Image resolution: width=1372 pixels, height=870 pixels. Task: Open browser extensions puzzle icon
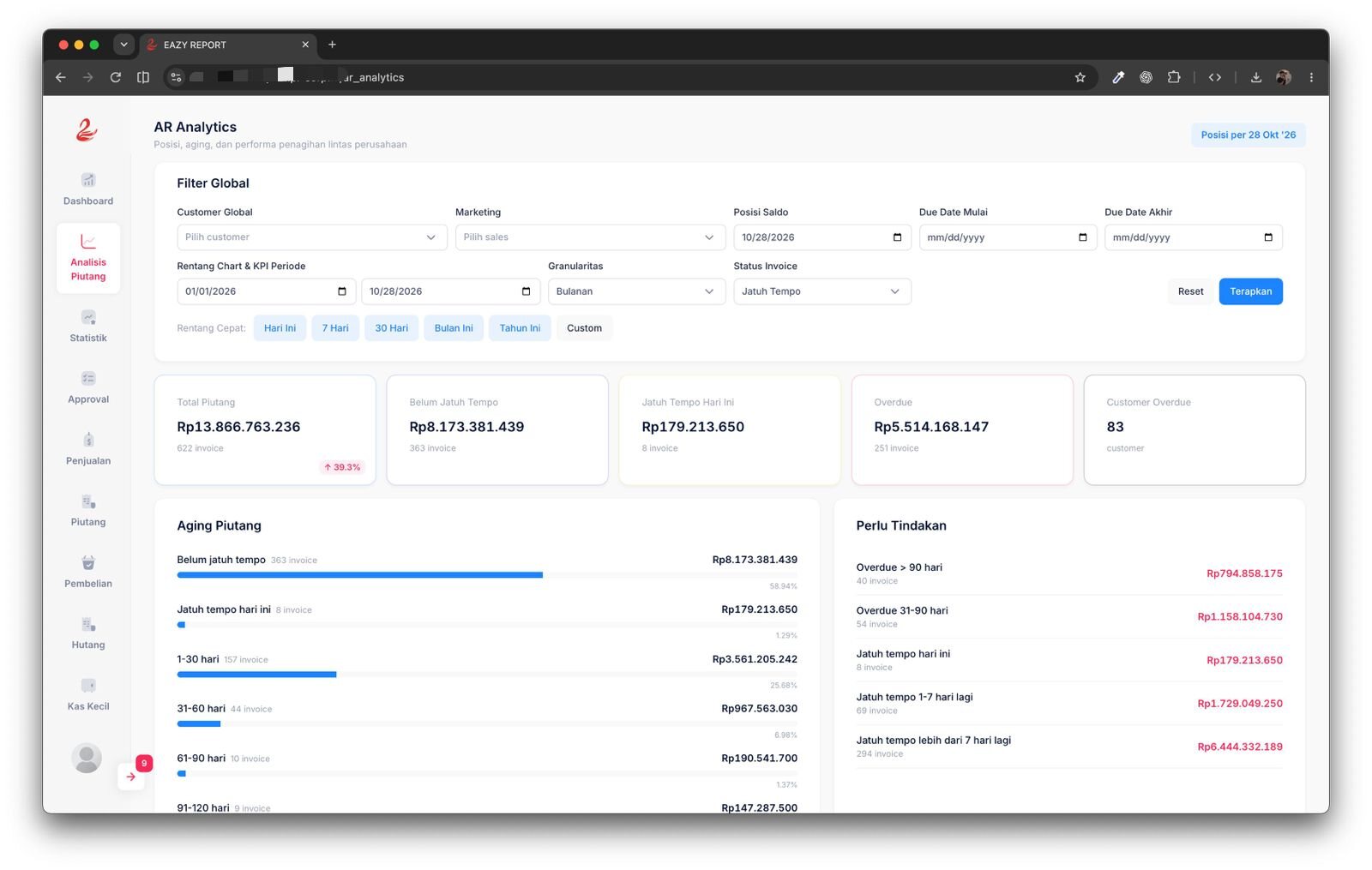(x=1174, y=77)
